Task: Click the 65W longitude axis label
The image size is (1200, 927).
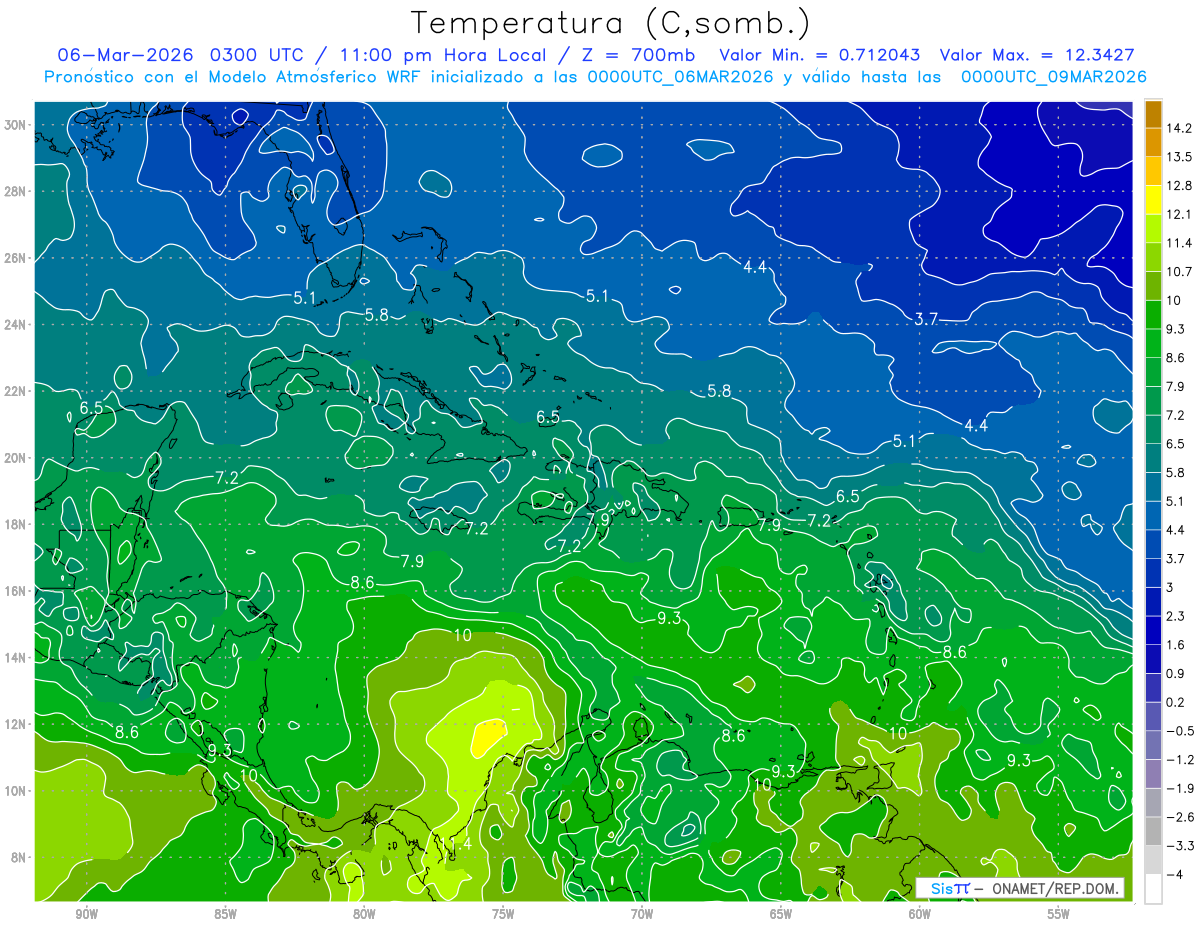Action: [x=781, y=914]
